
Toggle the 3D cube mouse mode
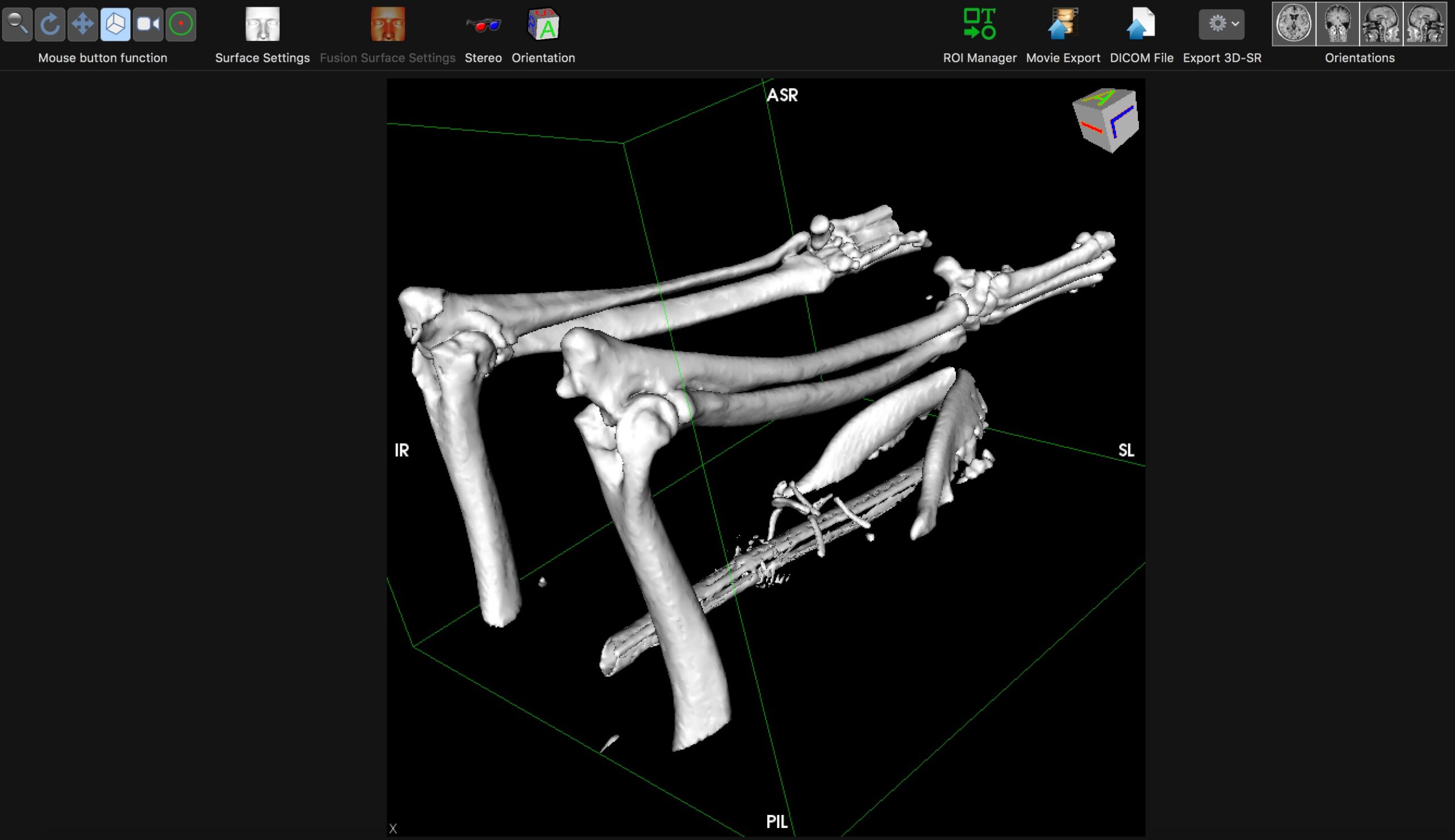[x=115, y=23]
